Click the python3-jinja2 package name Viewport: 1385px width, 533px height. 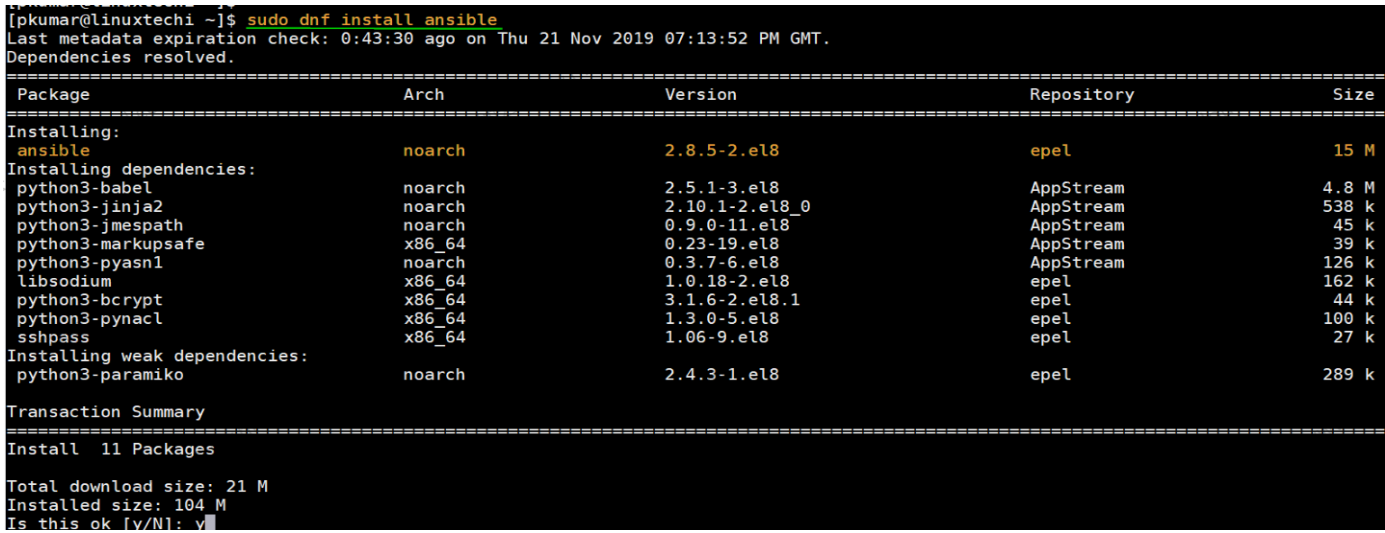coord(89,207)
